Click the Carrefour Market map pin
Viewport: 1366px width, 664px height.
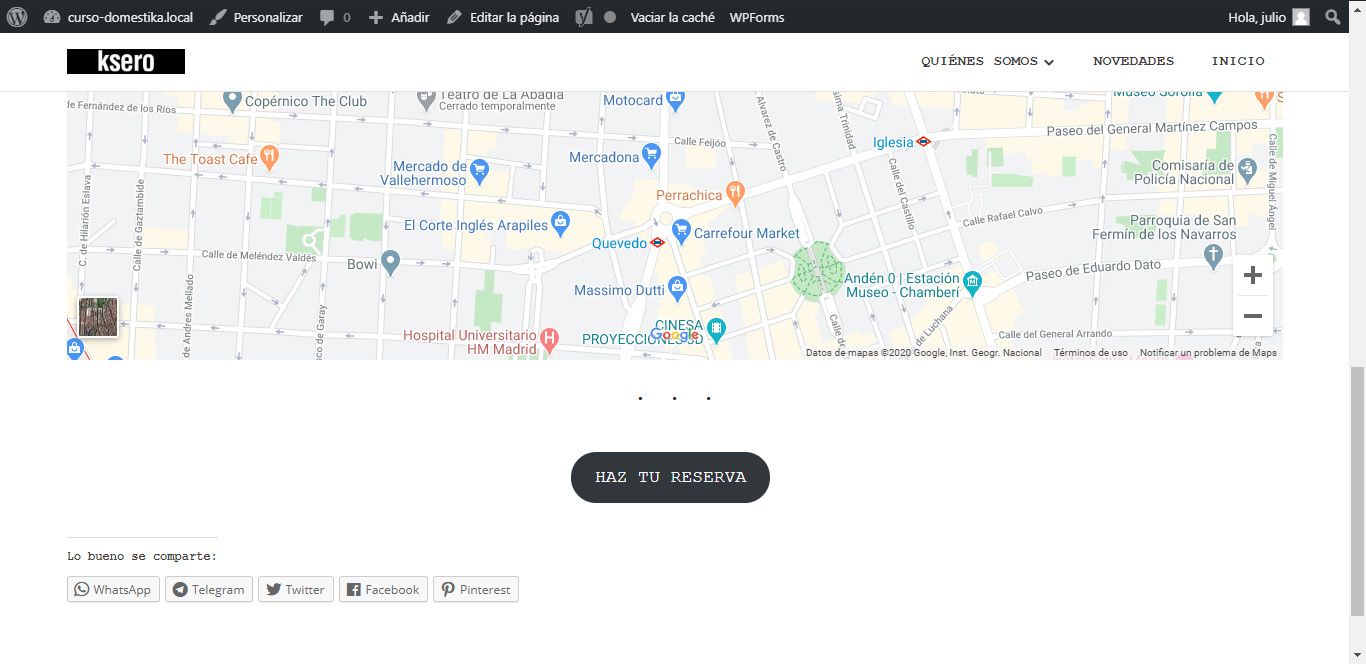[681, 232]
